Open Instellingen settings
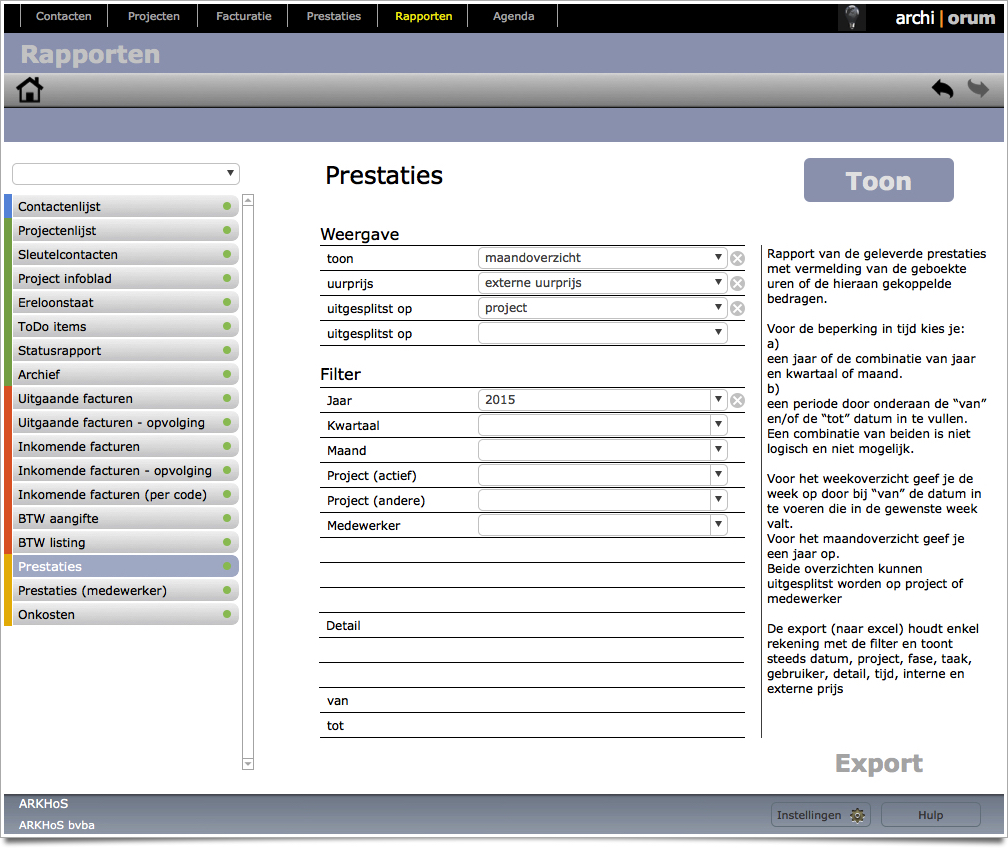This screenshot has height=848, width=1008. click(820, 815)
